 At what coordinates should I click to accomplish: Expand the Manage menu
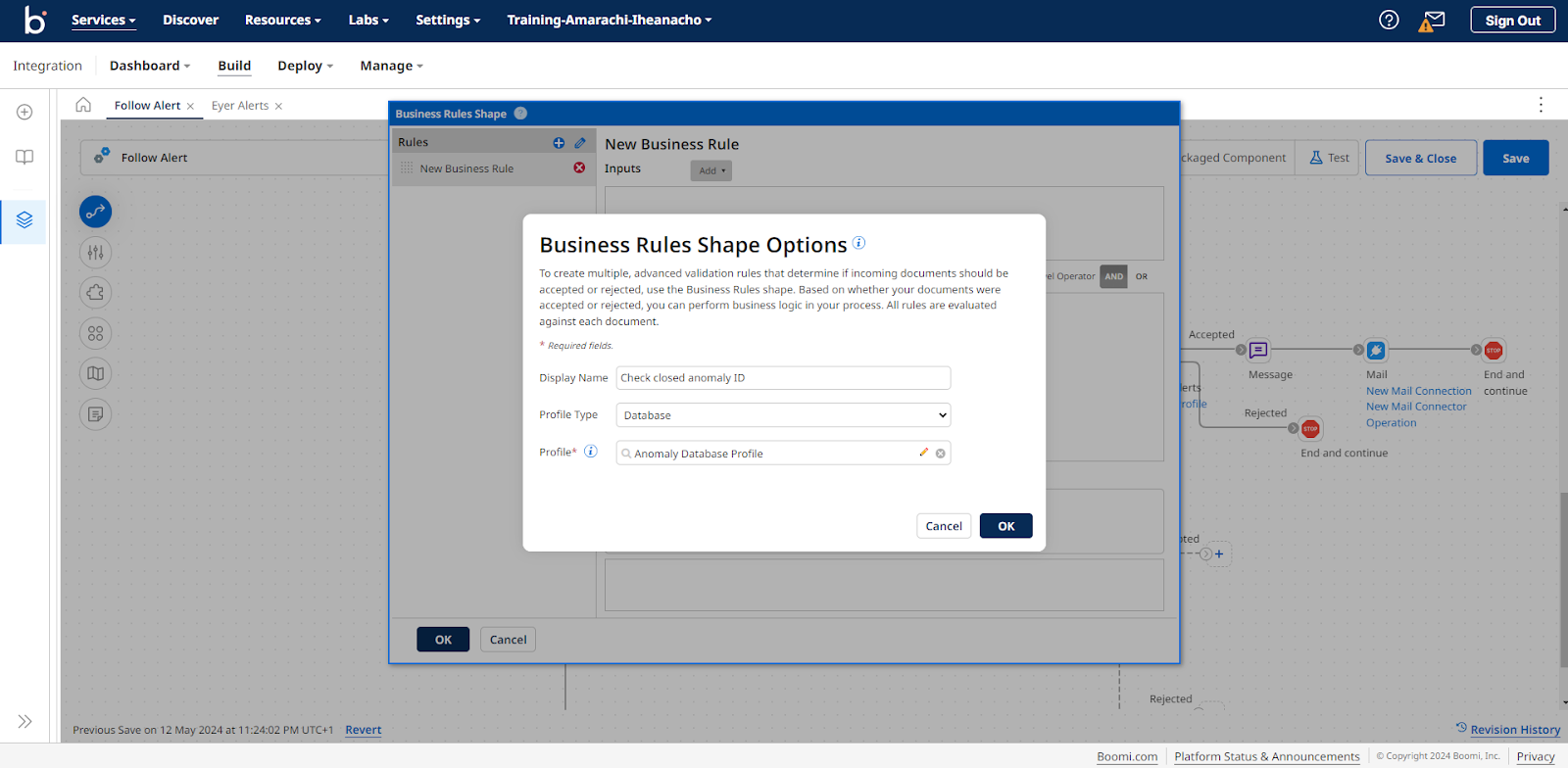point(391,66)
